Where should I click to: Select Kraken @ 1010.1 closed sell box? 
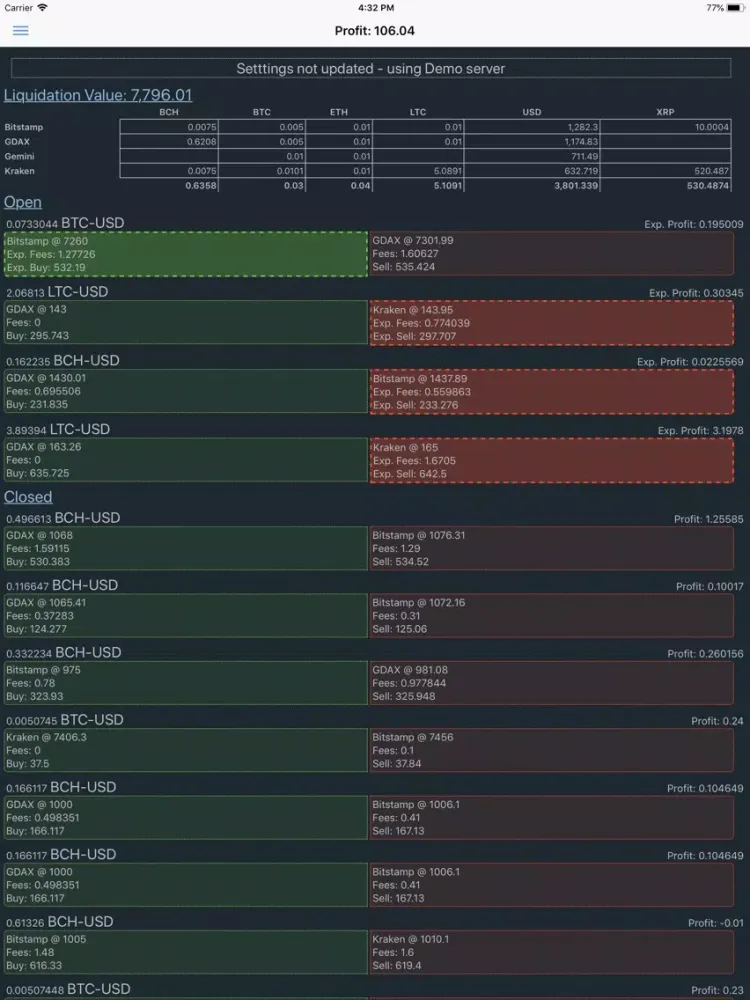point(551,952)
